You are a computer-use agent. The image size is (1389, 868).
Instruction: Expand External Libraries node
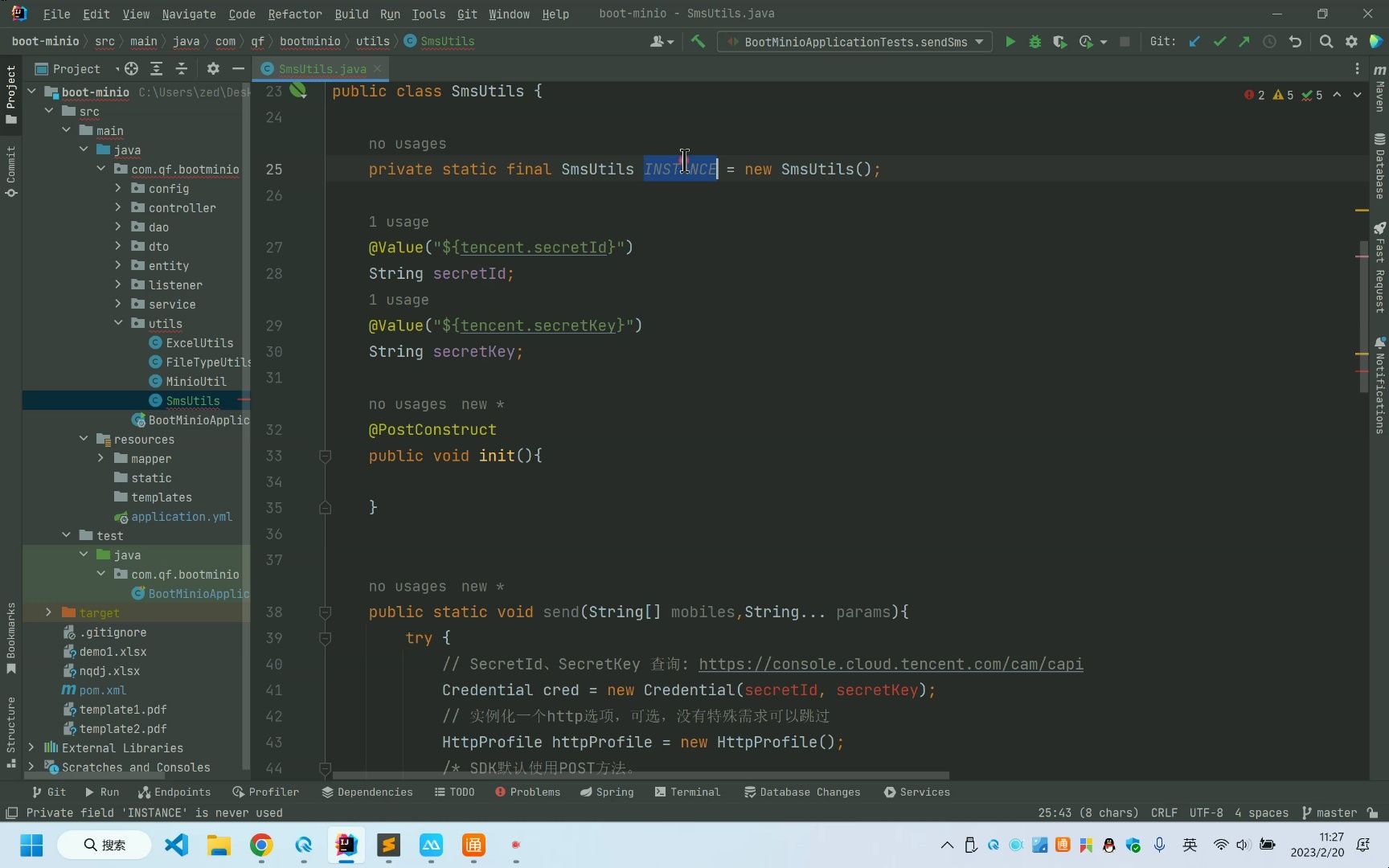click(31, 747)
